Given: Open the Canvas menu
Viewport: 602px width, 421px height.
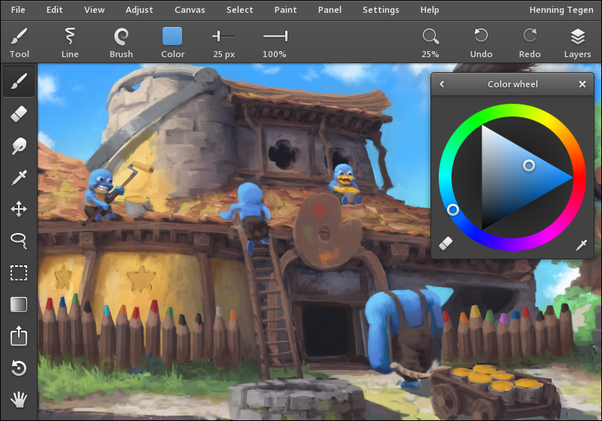Looking at the screenshot, I should (190, 10).
